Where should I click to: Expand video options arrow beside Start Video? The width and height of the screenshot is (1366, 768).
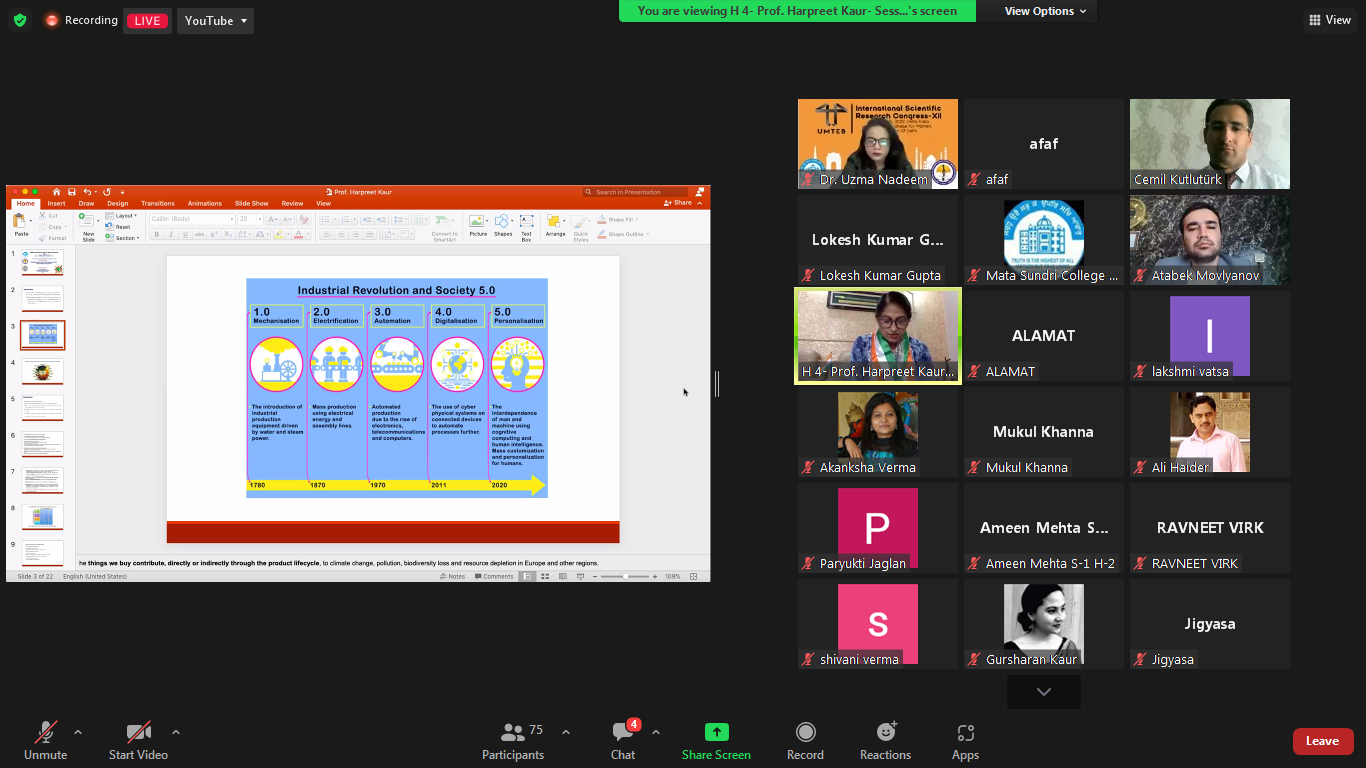[176, 732]
